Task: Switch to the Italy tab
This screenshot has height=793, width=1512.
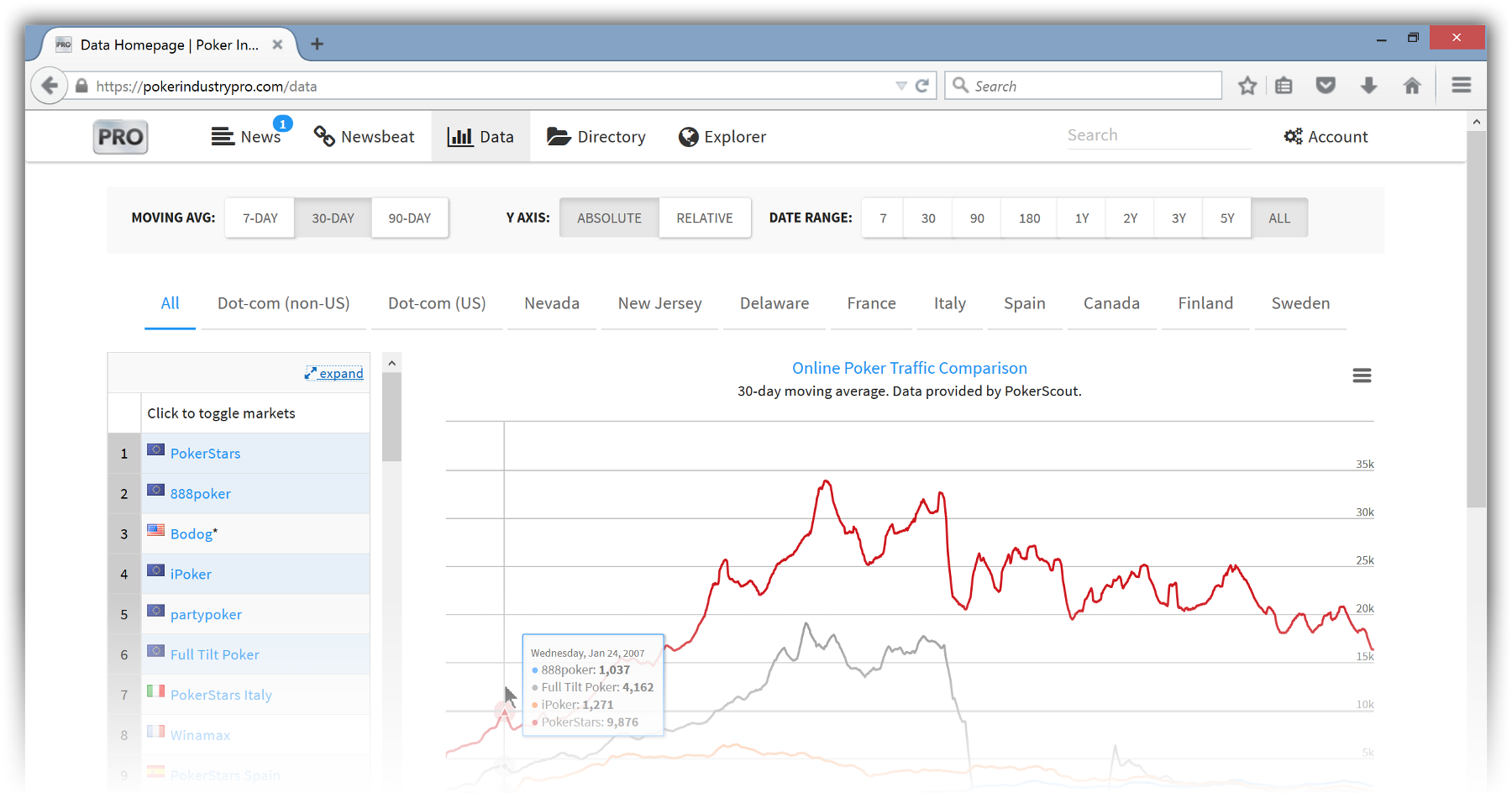Action: click(949, 303)
